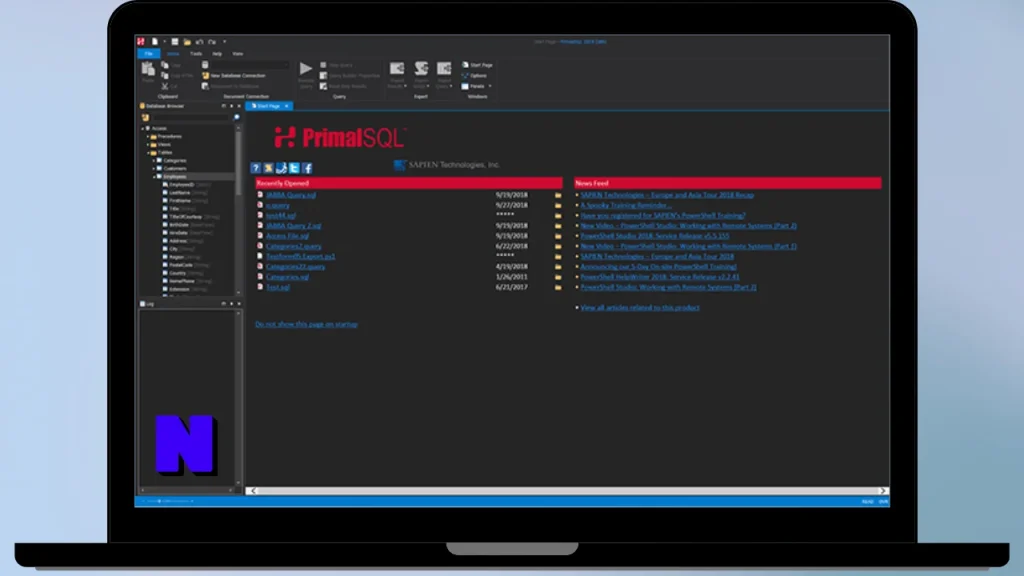Image resolution: width=1024 pixels, height=576 pixels.
Task: Click the Execute Query play icon
Action: pos(306,69)
